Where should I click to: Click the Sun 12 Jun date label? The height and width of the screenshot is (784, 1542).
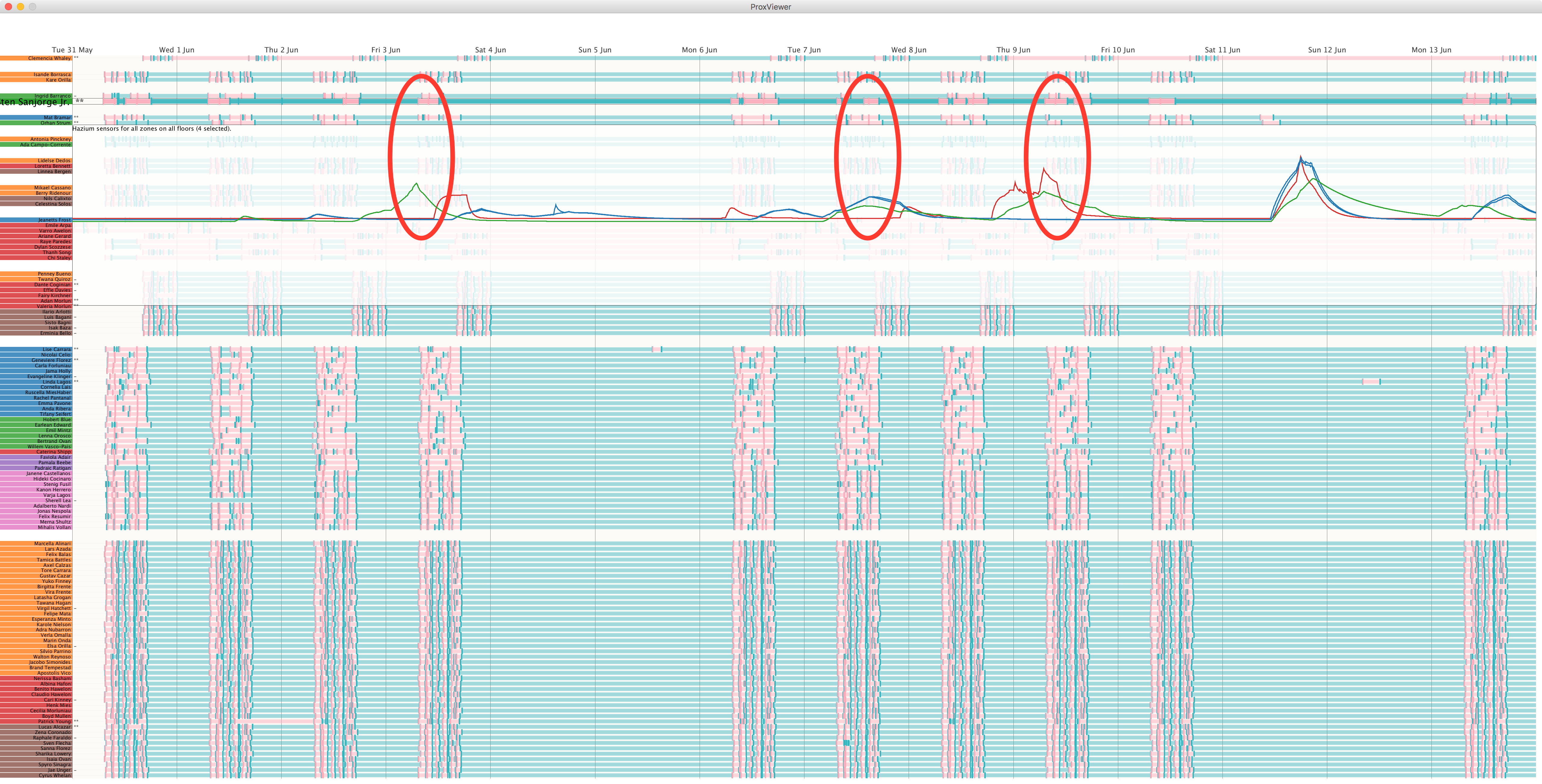(1326, 50)
